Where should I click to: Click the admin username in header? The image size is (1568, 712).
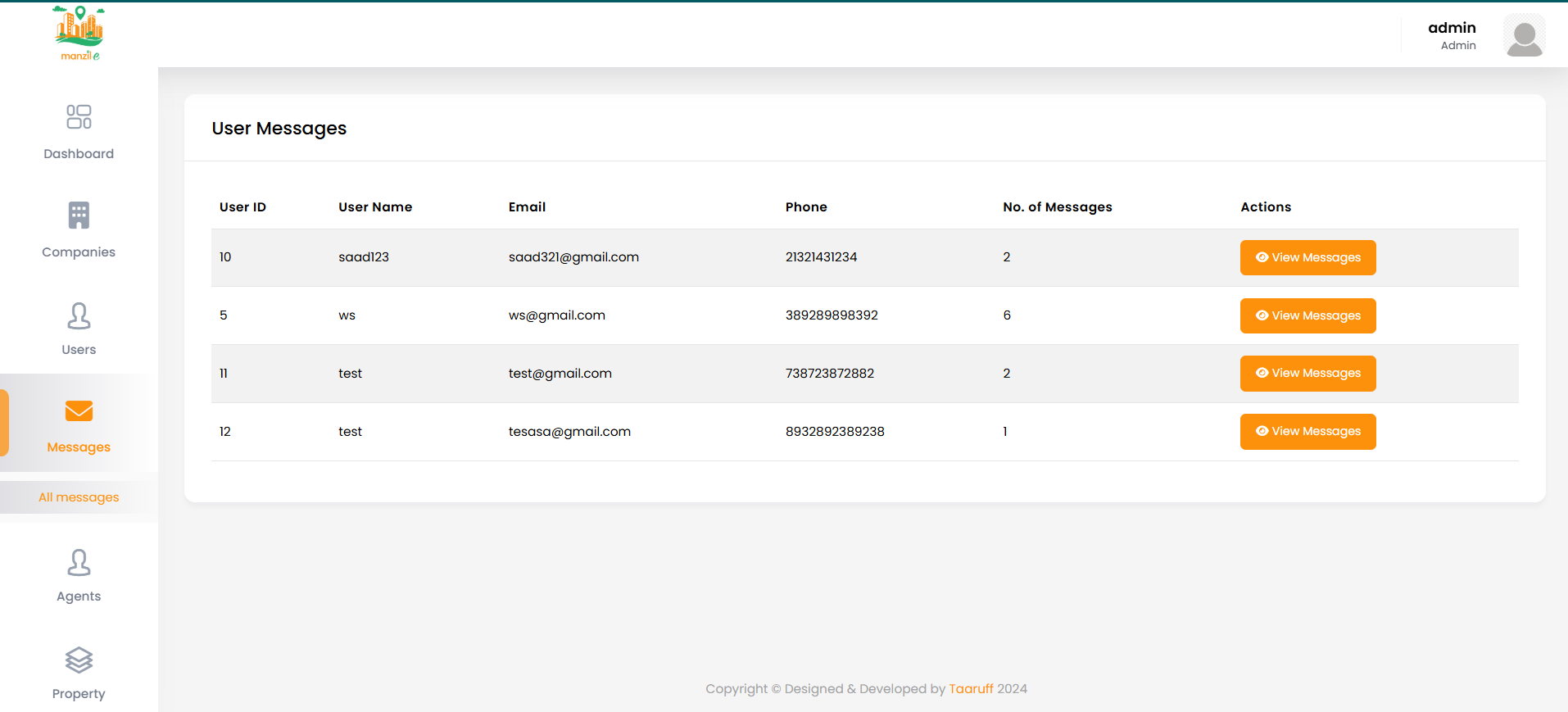point(1452,28)
